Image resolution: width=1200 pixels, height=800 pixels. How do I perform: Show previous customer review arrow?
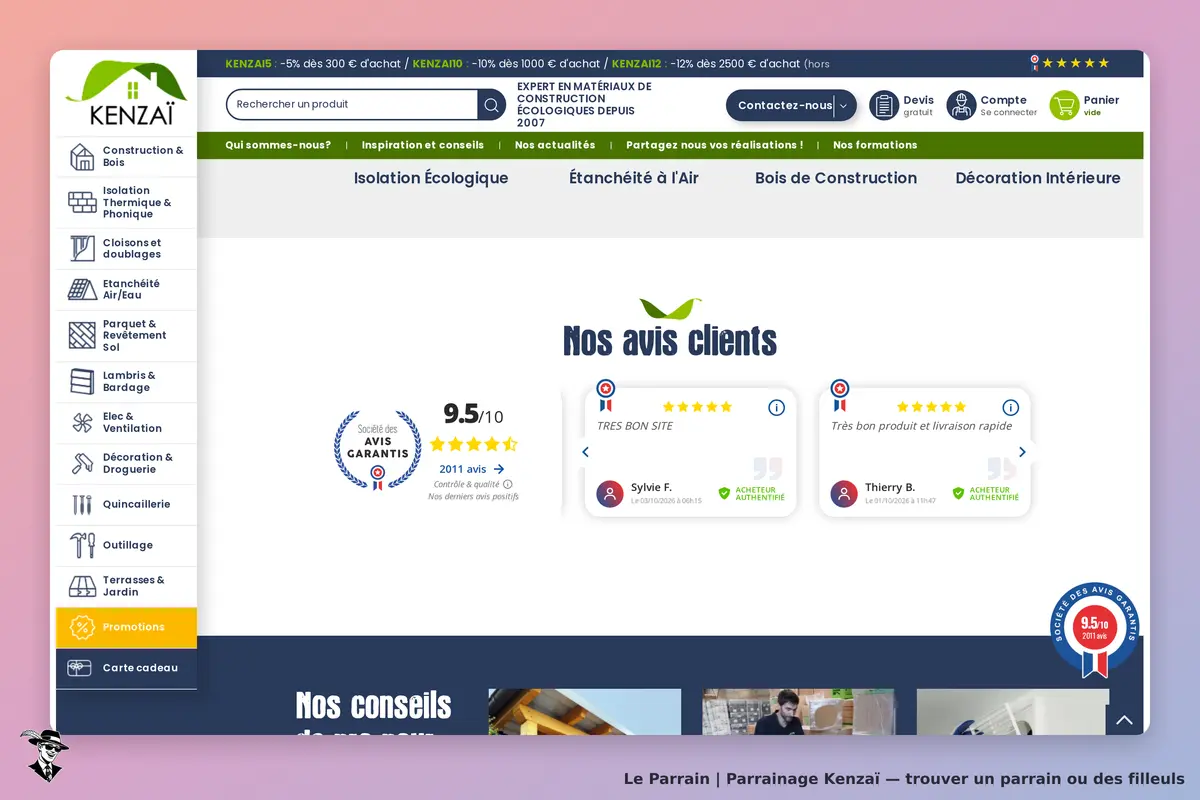tap(586, 452)
